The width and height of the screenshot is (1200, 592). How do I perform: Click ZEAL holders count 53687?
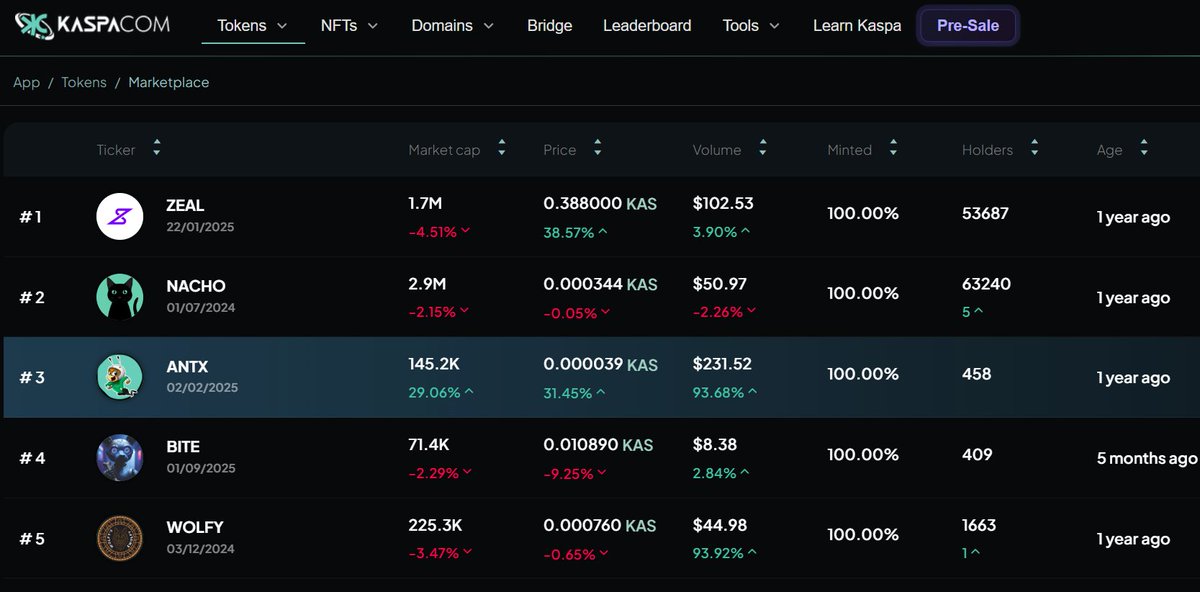(985, 213)
